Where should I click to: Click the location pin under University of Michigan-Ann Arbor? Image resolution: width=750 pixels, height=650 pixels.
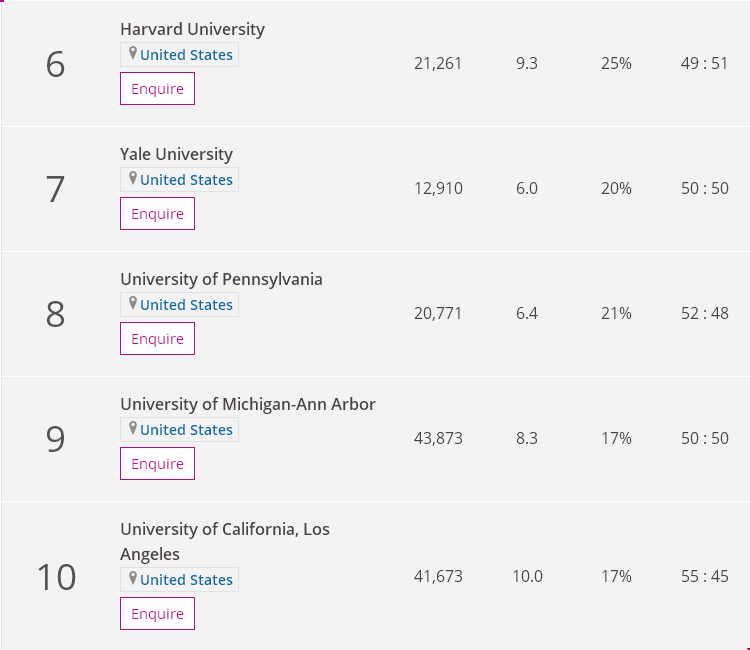[x=133, y=428]
